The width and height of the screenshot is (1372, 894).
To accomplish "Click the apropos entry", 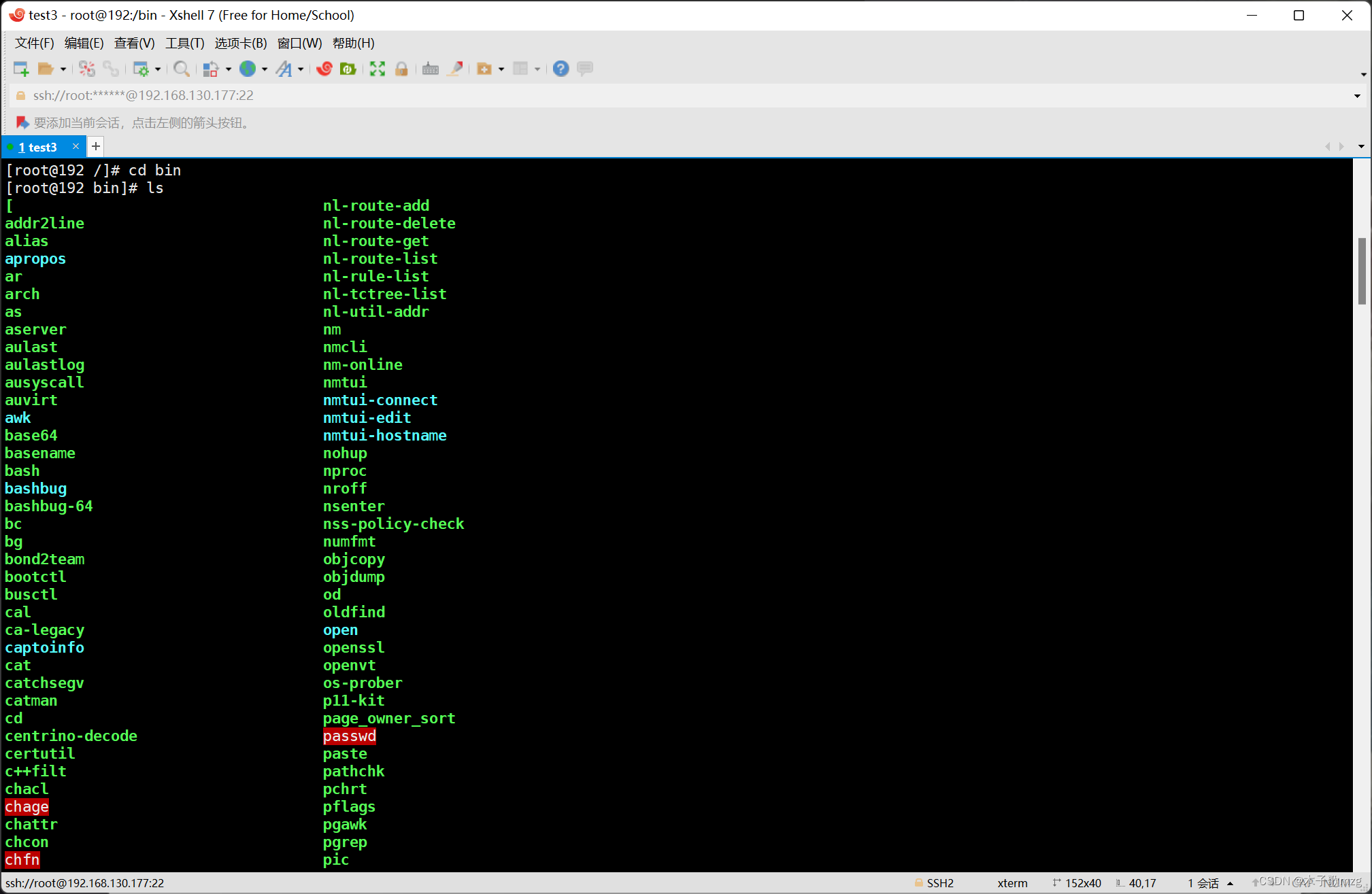I will pyautogui.click(x=35, y=258).
